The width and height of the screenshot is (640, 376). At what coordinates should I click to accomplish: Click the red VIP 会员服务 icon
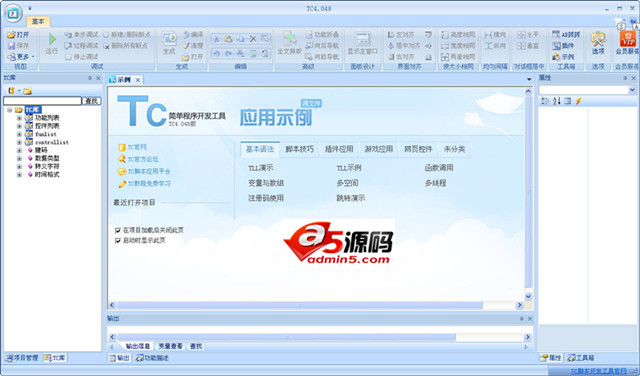pos(628,39)
